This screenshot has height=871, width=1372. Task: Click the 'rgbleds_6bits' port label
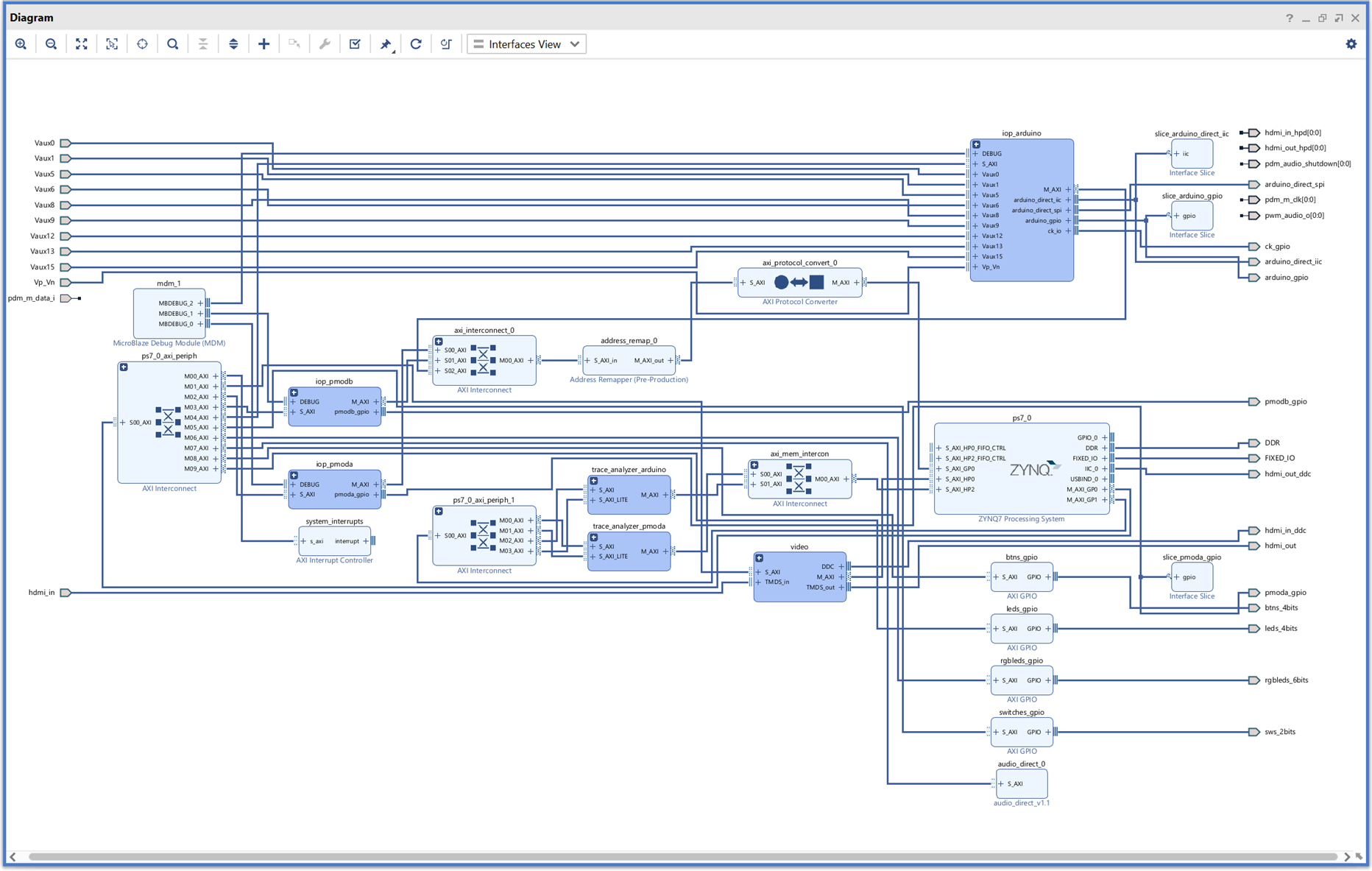click(1287, 680)
